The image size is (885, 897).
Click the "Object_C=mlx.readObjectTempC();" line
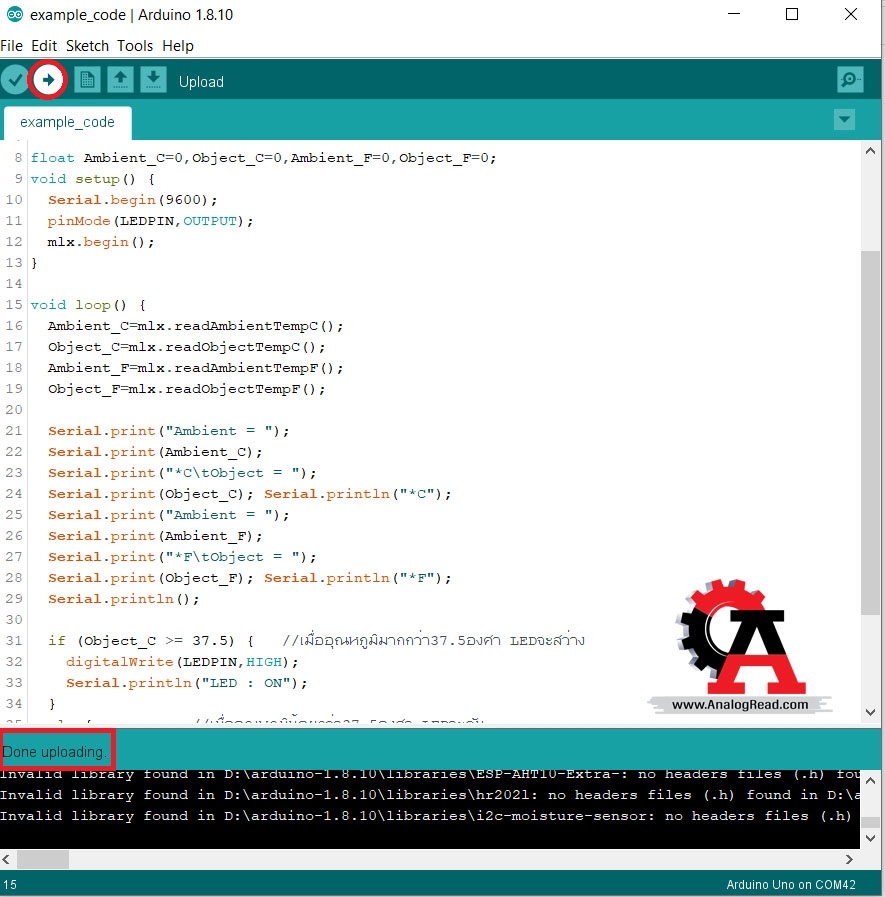pos(186,347)
